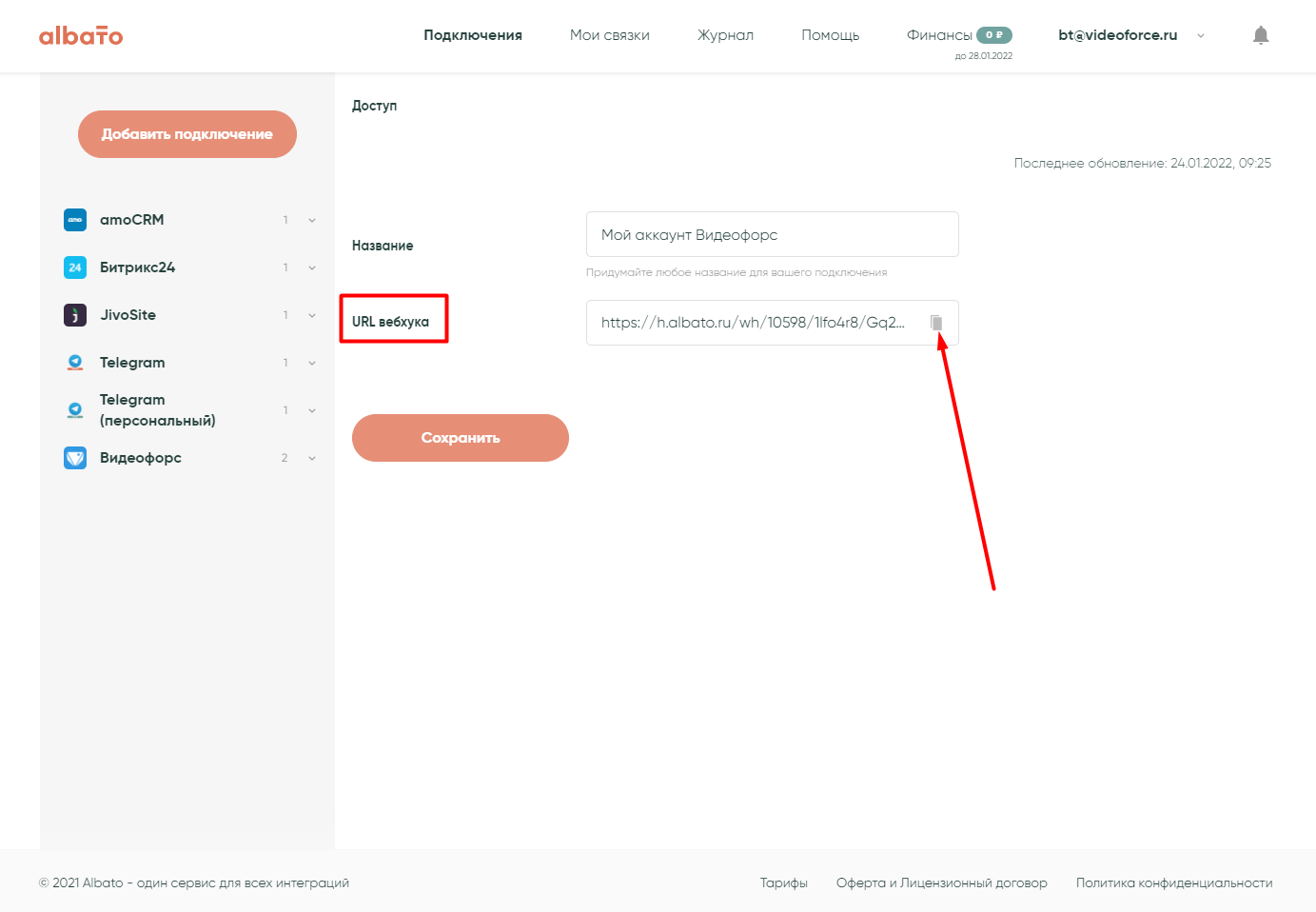Click the Видеофорс service icon
The image size is (1316, 912).
point(75,458)
